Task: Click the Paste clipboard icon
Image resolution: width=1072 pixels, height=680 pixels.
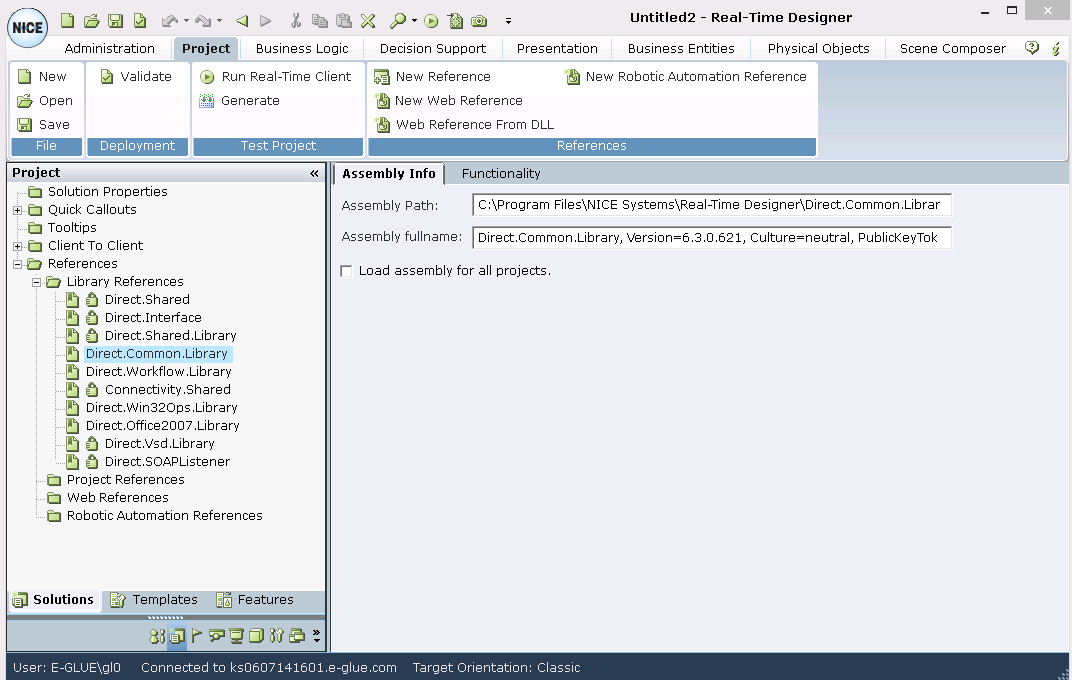Action: coord(344,21)
